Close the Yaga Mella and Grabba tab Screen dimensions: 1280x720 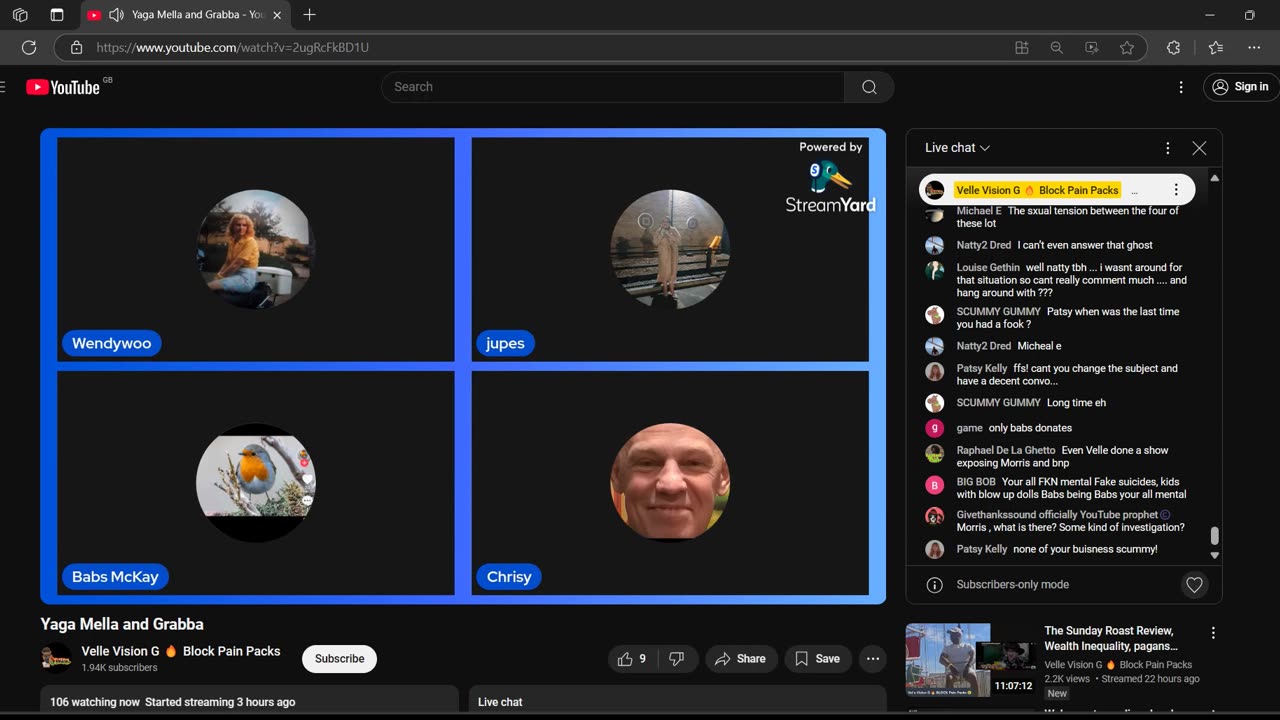(277, 15)
